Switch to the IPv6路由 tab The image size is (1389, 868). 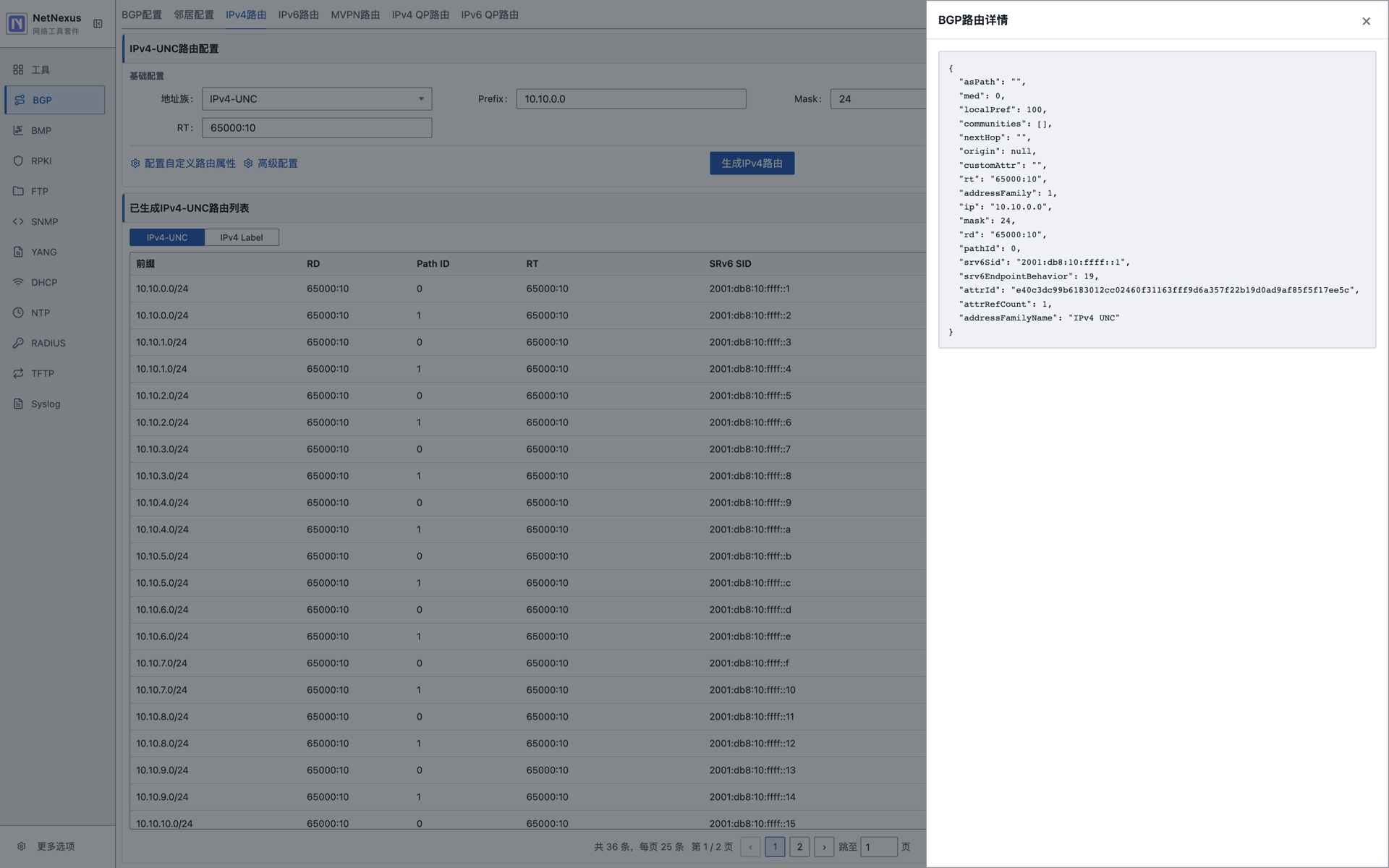pos(298,14)
